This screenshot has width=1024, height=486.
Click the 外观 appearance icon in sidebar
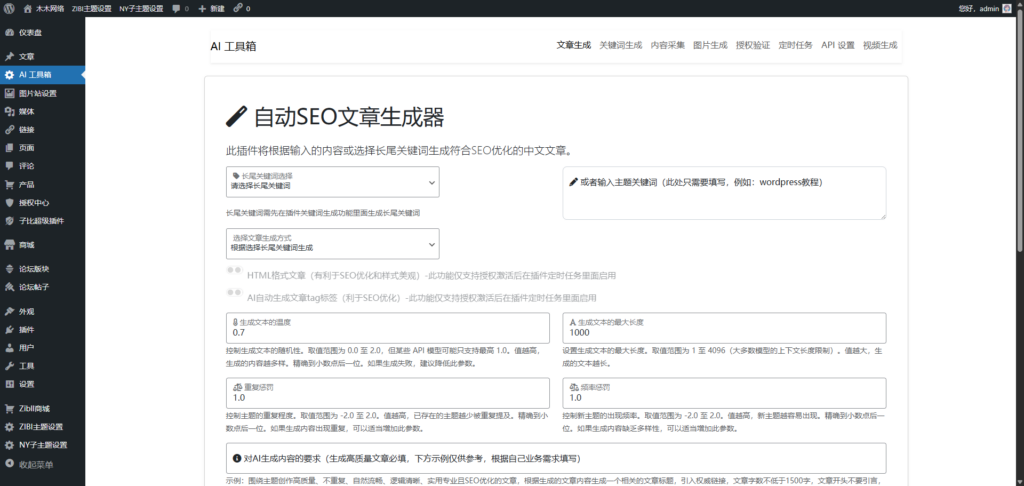(x=9, y=311)
